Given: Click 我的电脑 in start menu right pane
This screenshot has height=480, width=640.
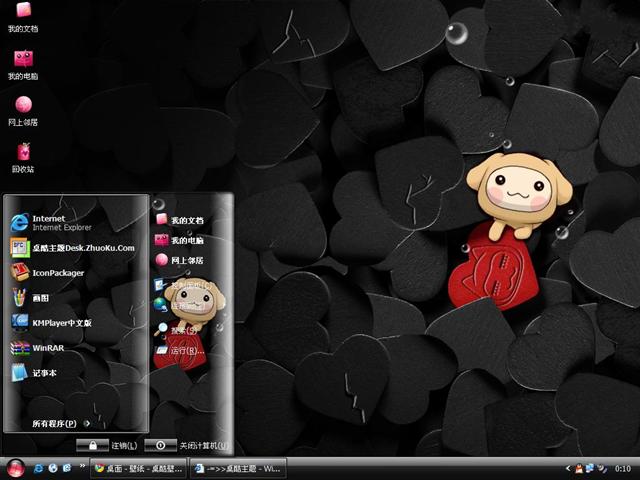Looking at the screenshot, I should pos(179,240).
